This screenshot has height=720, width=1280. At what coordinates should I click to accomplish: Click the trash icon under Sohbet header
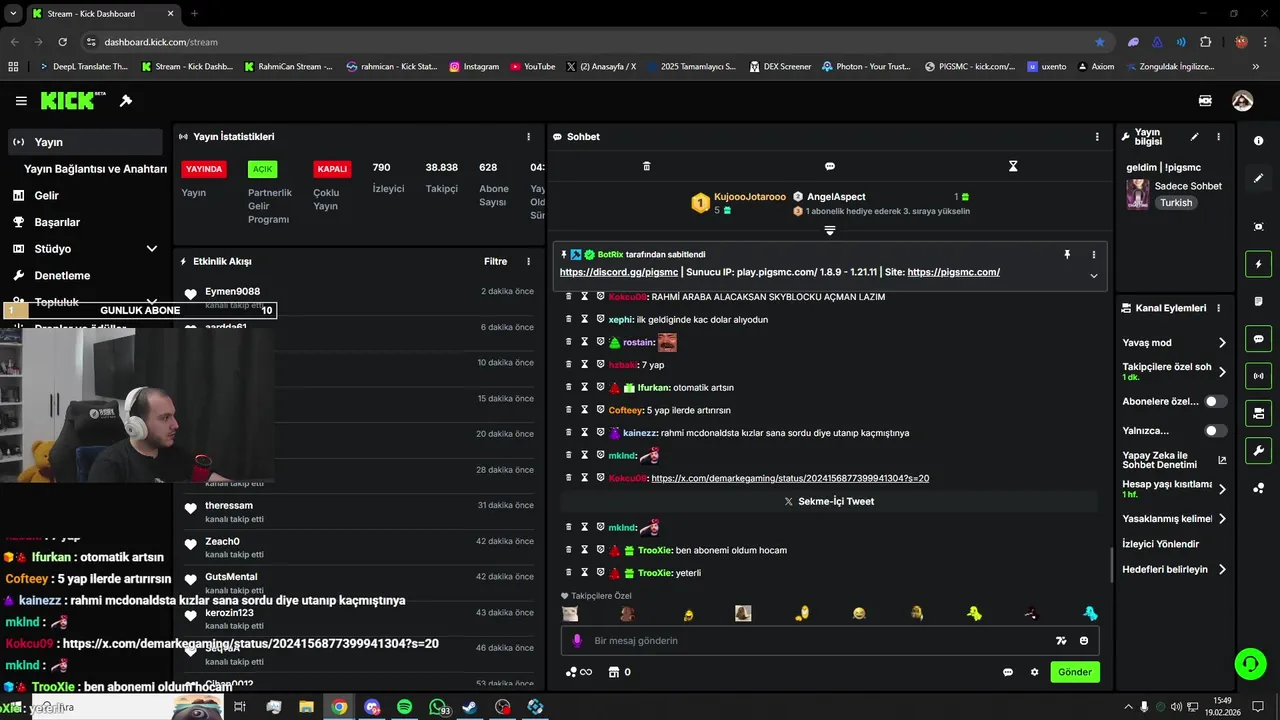click(x=646, y=166)
